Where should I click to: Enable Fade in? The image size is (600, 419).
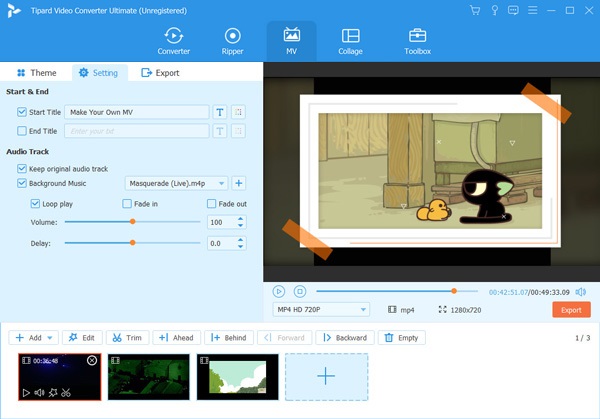click(127, 204)
